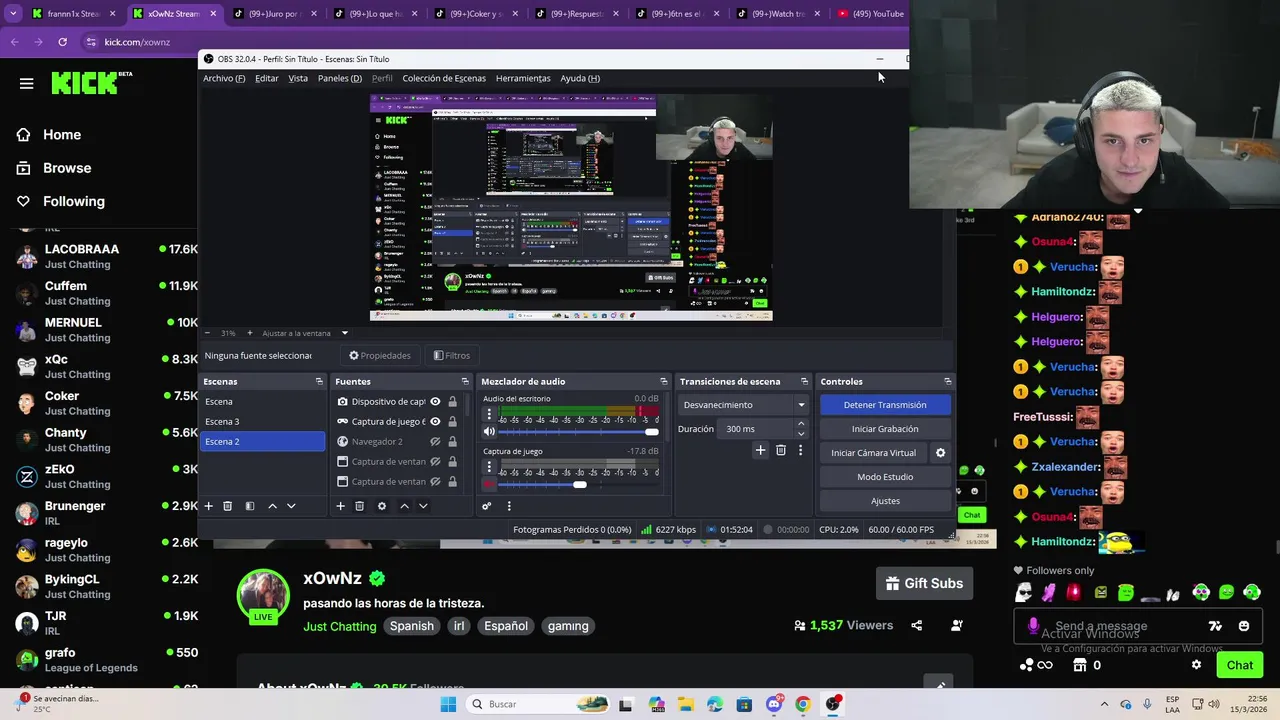Unlock Captura de juego source lock

pyautogui.click(x=452, y=422)
